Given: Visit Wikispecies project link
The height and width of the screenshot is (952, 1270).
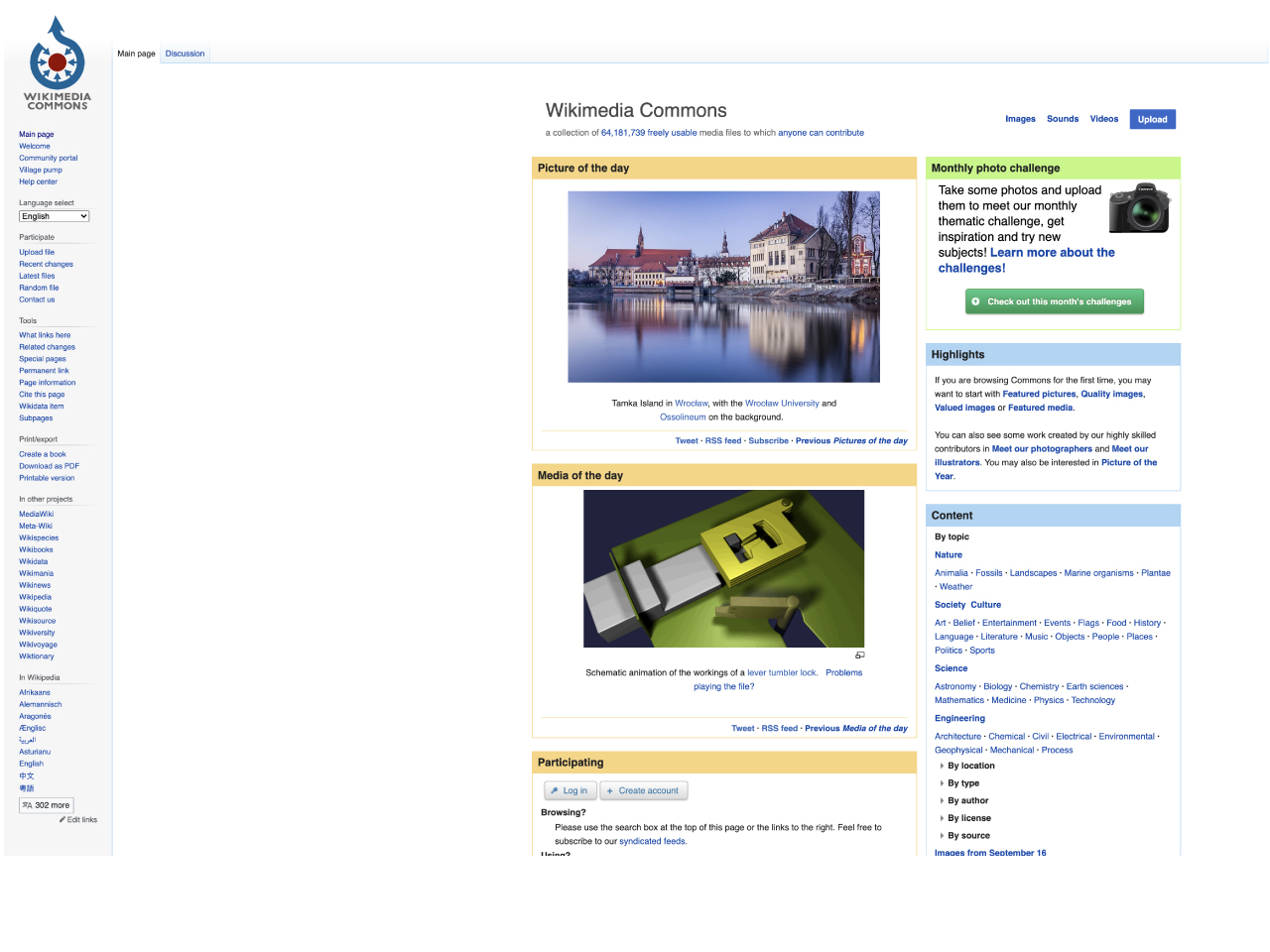Looking at the screenshot, I should pos(39,537).
